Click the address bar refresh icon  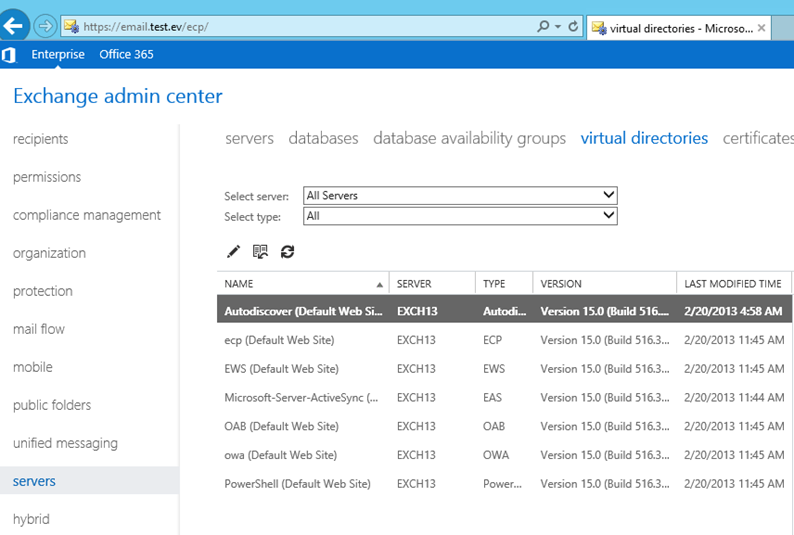573,26
